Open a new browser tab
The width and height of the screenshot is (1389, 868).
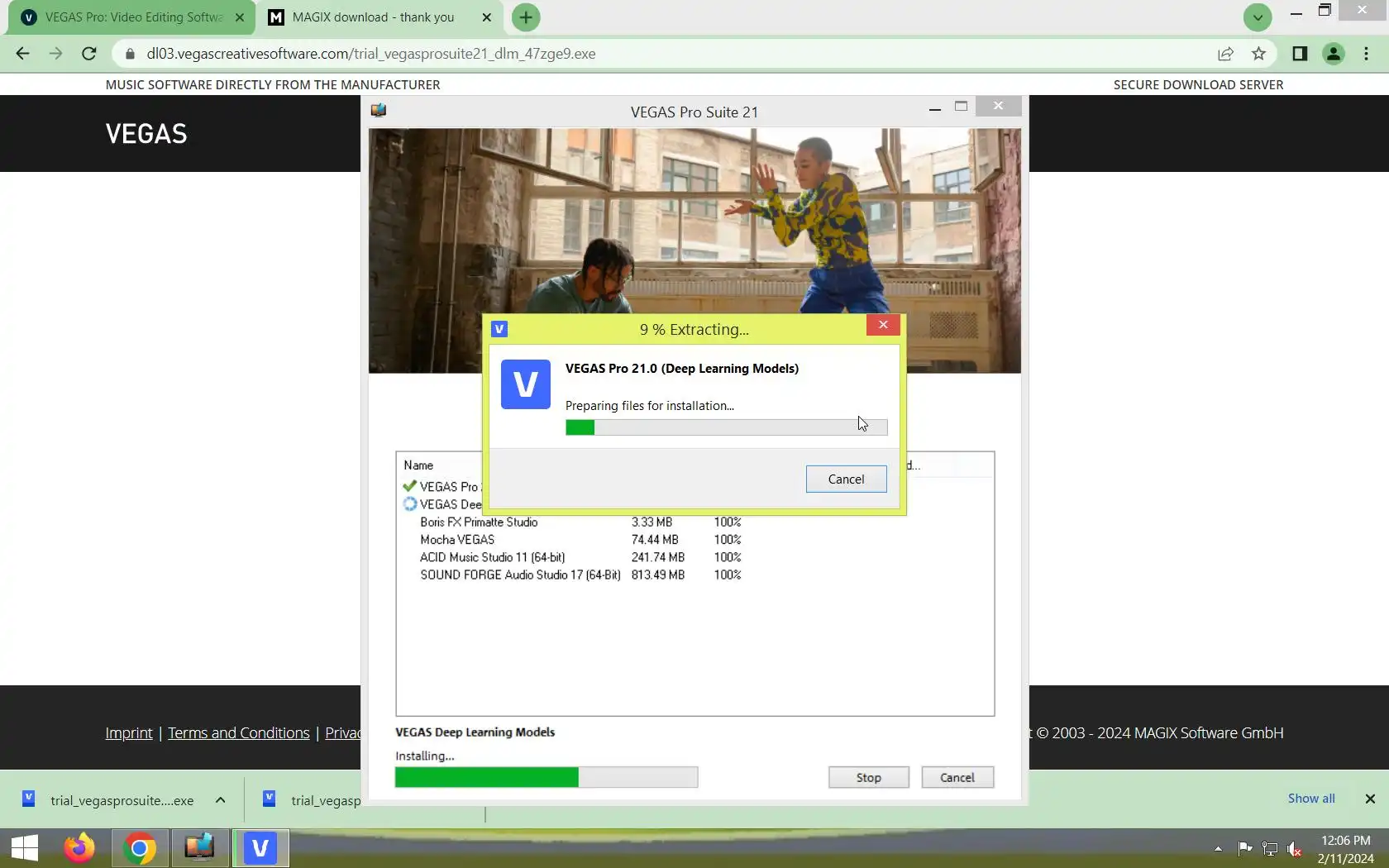click(526, 17)
